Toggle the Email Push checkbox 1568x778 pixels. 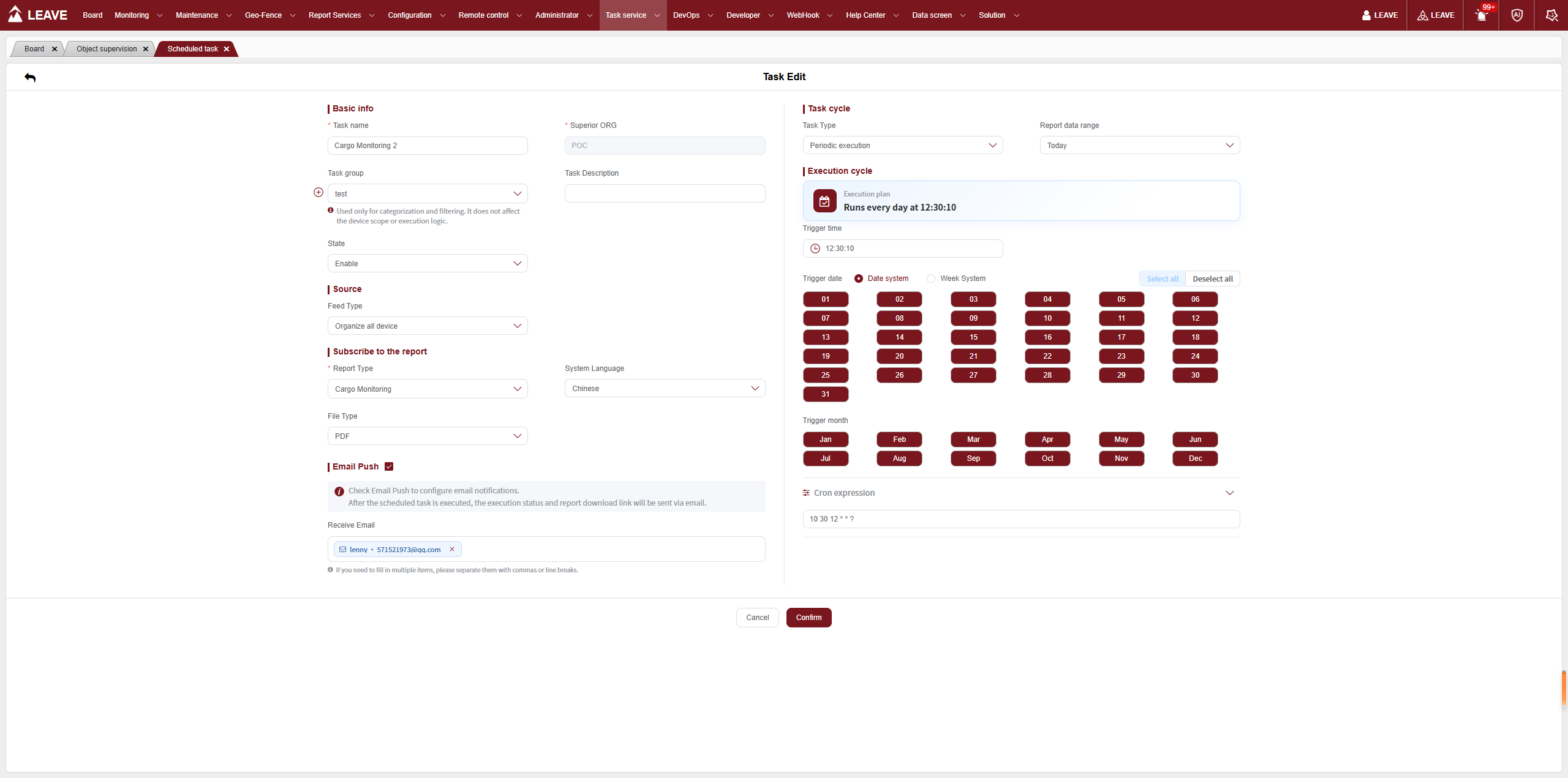pyautogui.click(x=389, y=466)
